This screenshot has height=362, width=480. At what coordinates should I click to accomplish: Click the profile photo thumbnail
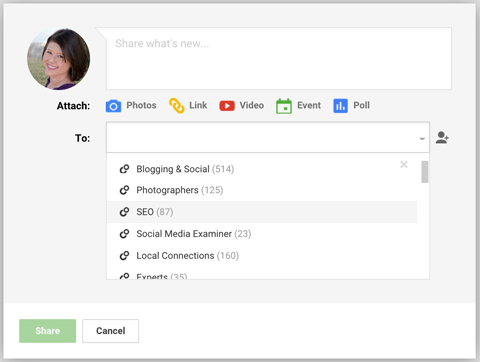point(58,59)
